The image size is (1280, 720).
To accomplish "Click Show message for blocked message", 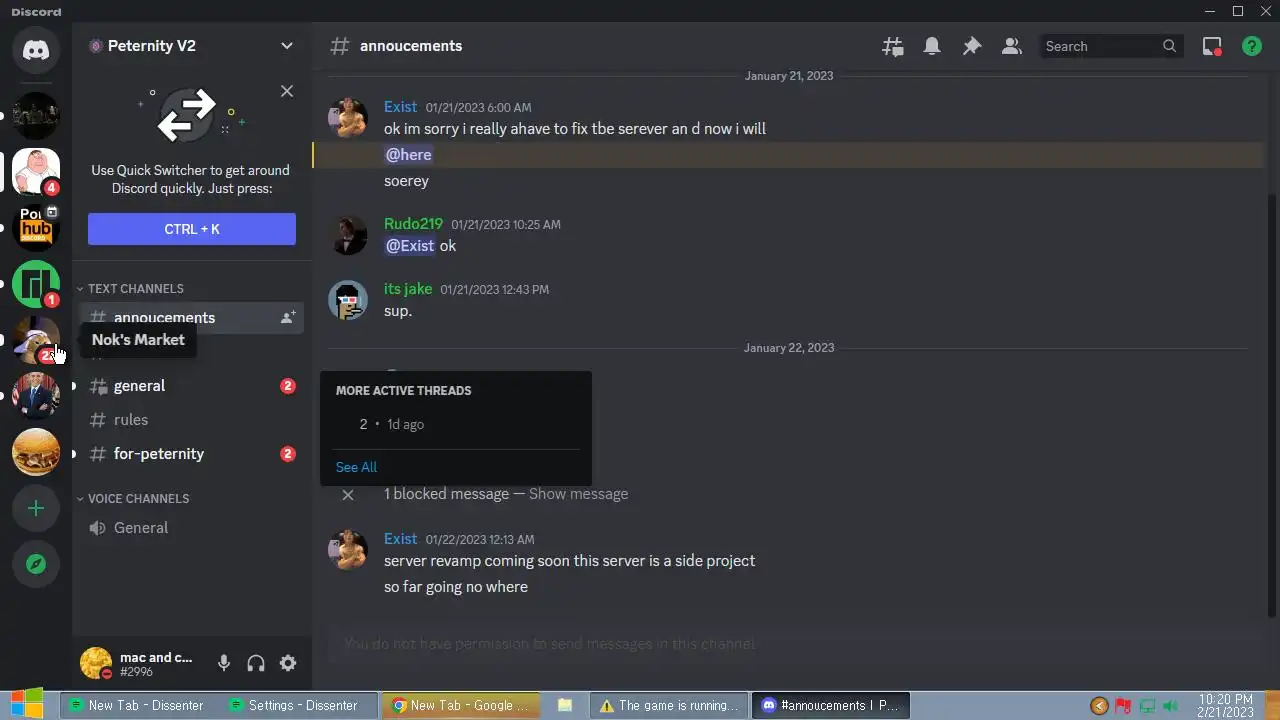I will 578,494.
